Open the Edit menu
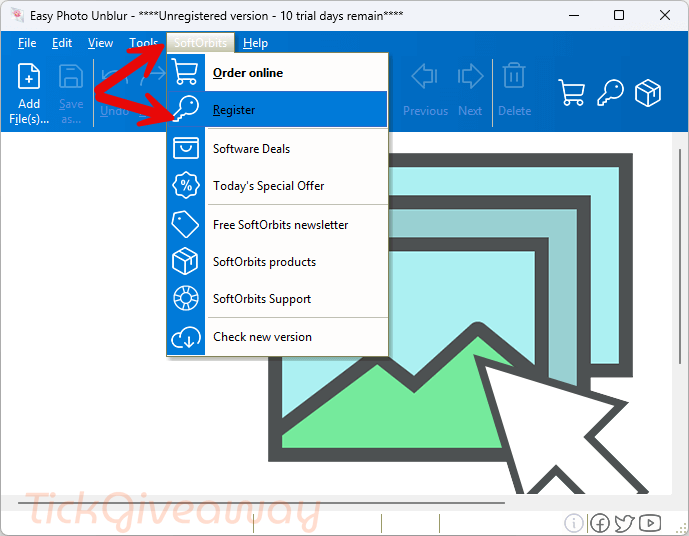 [x=62, y=43]
